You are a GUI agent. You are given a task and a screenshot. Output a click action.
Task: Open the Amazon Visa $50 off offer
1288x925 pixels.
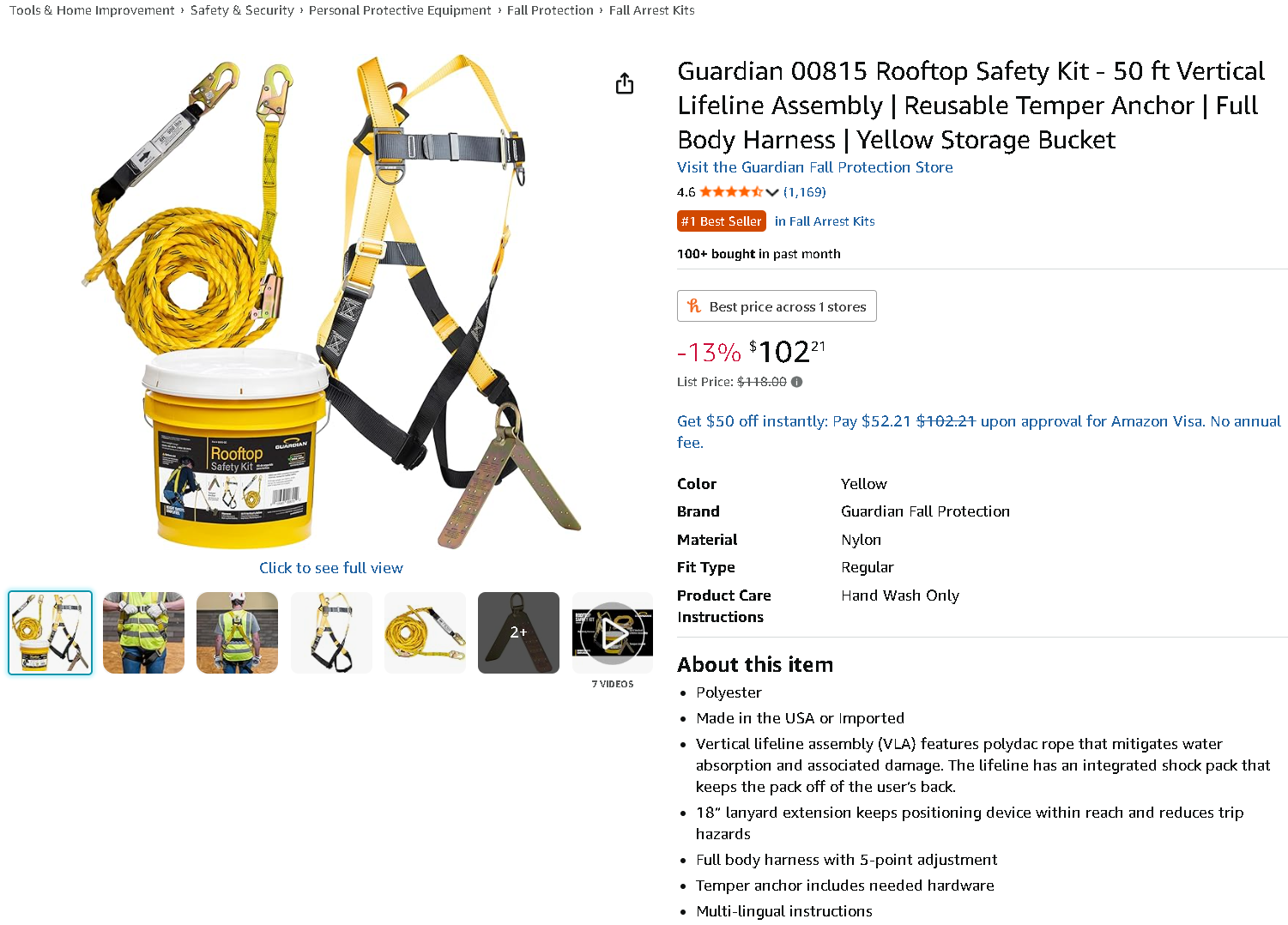(978, 432)
